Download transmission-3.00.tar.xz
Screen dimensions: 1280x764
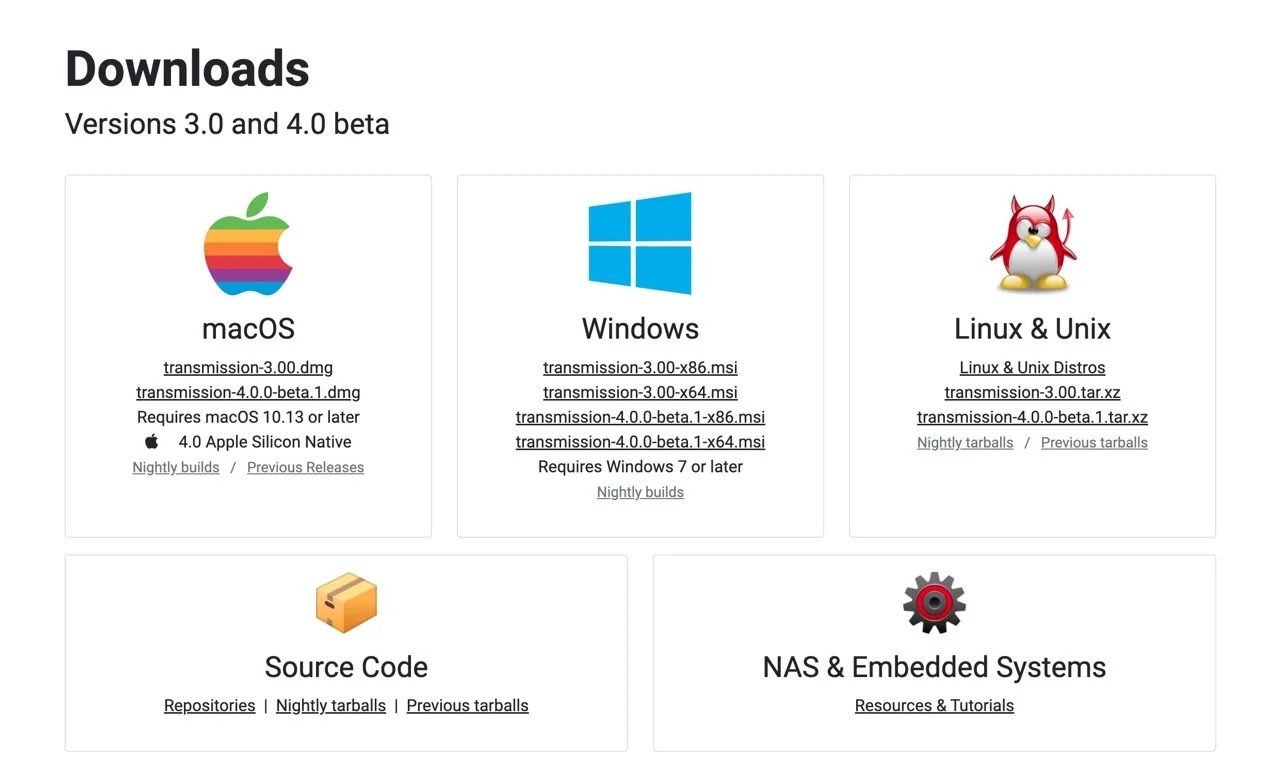point(1032,393)
